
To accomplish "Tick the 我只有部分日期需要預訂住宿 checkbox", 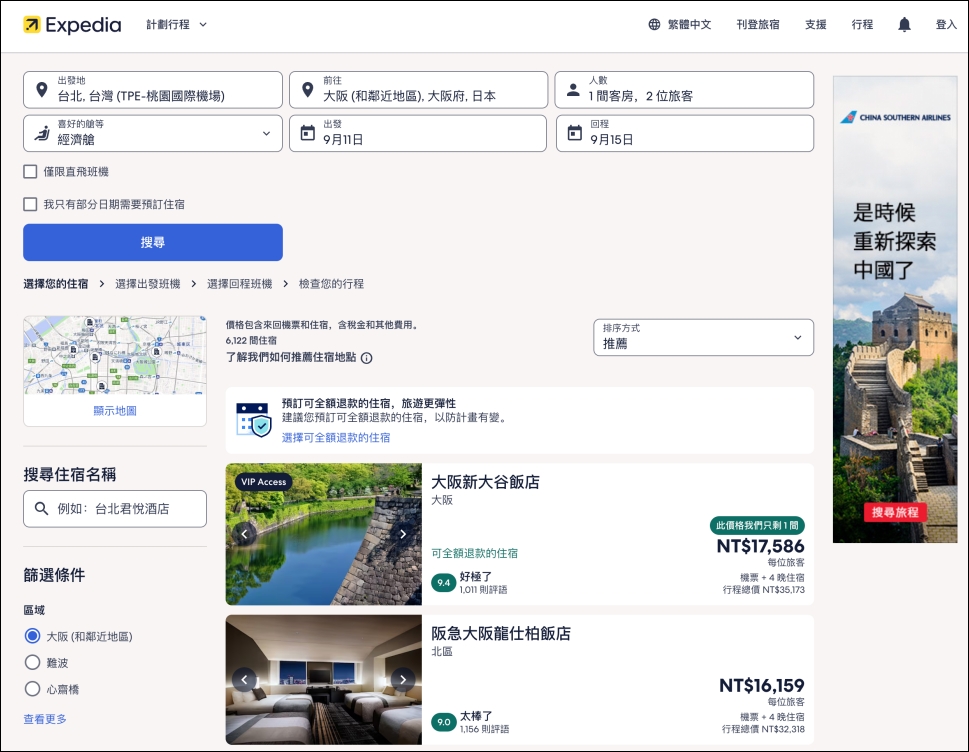I will pos(30,204).
